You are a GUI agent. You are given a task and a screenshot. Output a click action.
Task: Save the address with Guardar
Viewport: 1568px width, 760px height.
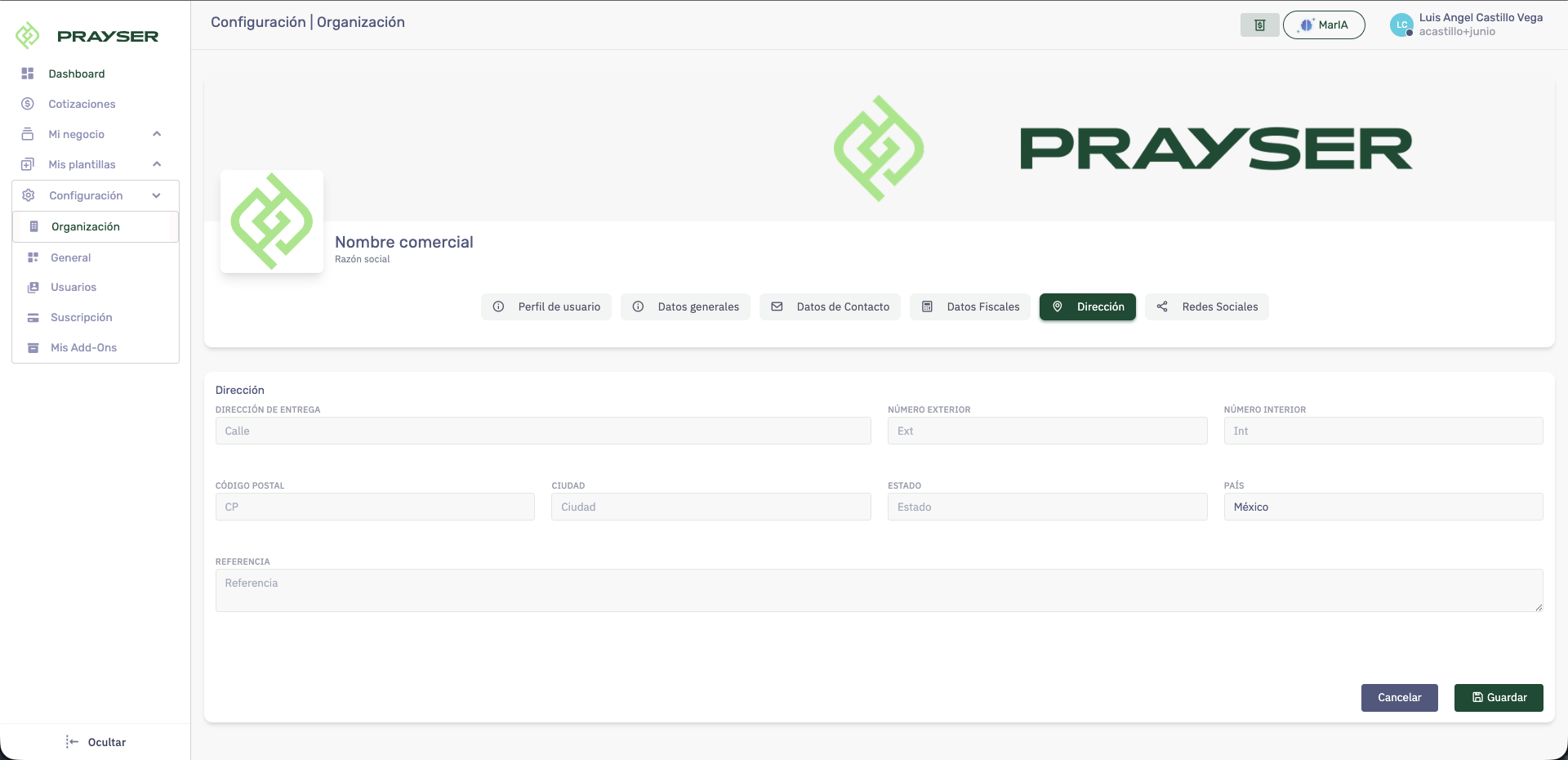[1499, 698]
